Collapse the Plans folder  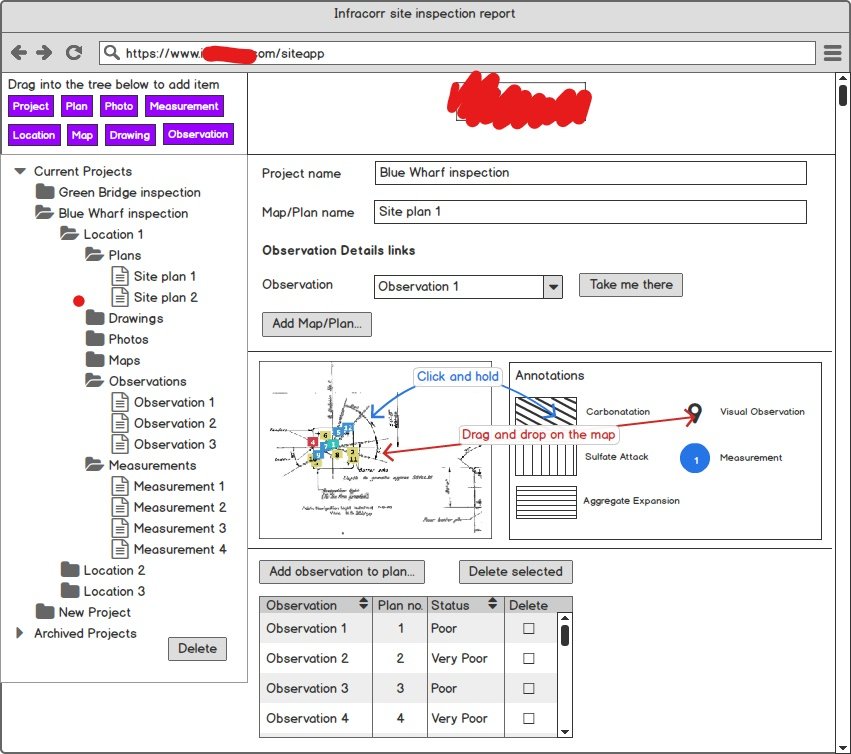coord(95,255)
